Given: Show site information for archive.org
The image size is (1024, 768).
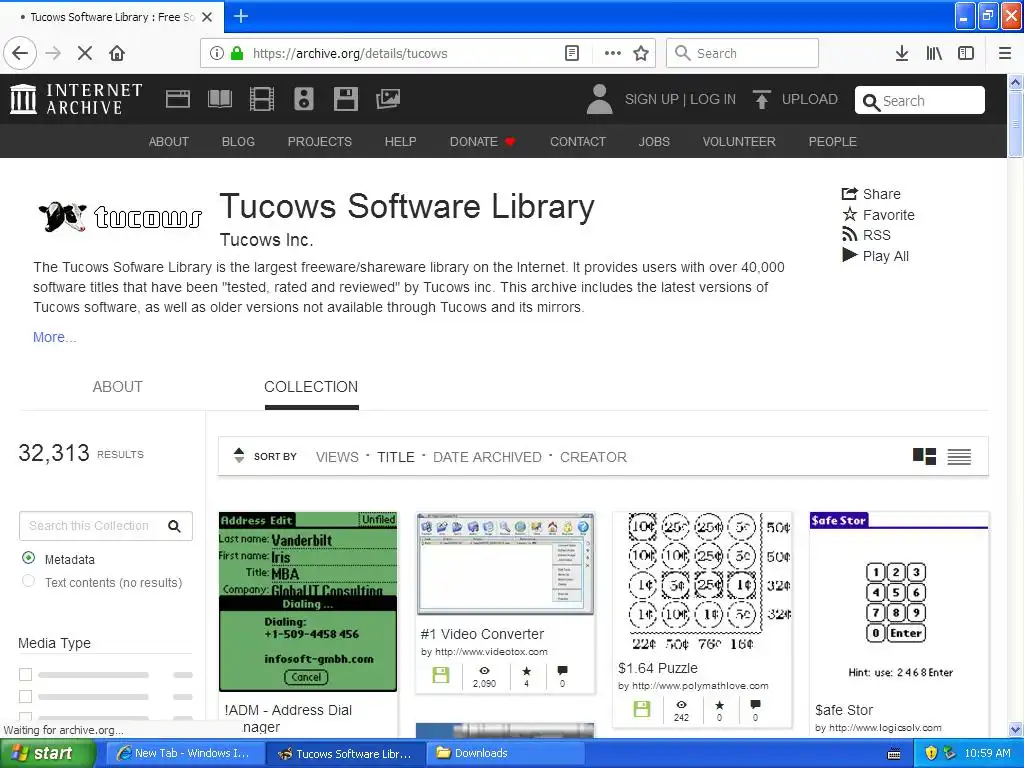Looking at the screenshot, I should coord(217,54).
